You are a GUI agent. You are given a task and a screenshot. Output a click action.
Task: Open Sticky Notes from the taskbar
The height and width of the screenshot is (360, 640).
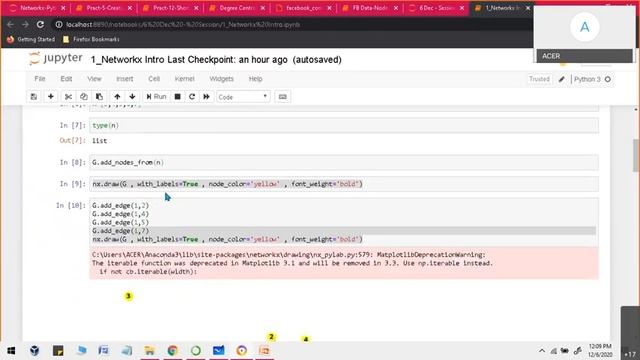pos(58,351)
